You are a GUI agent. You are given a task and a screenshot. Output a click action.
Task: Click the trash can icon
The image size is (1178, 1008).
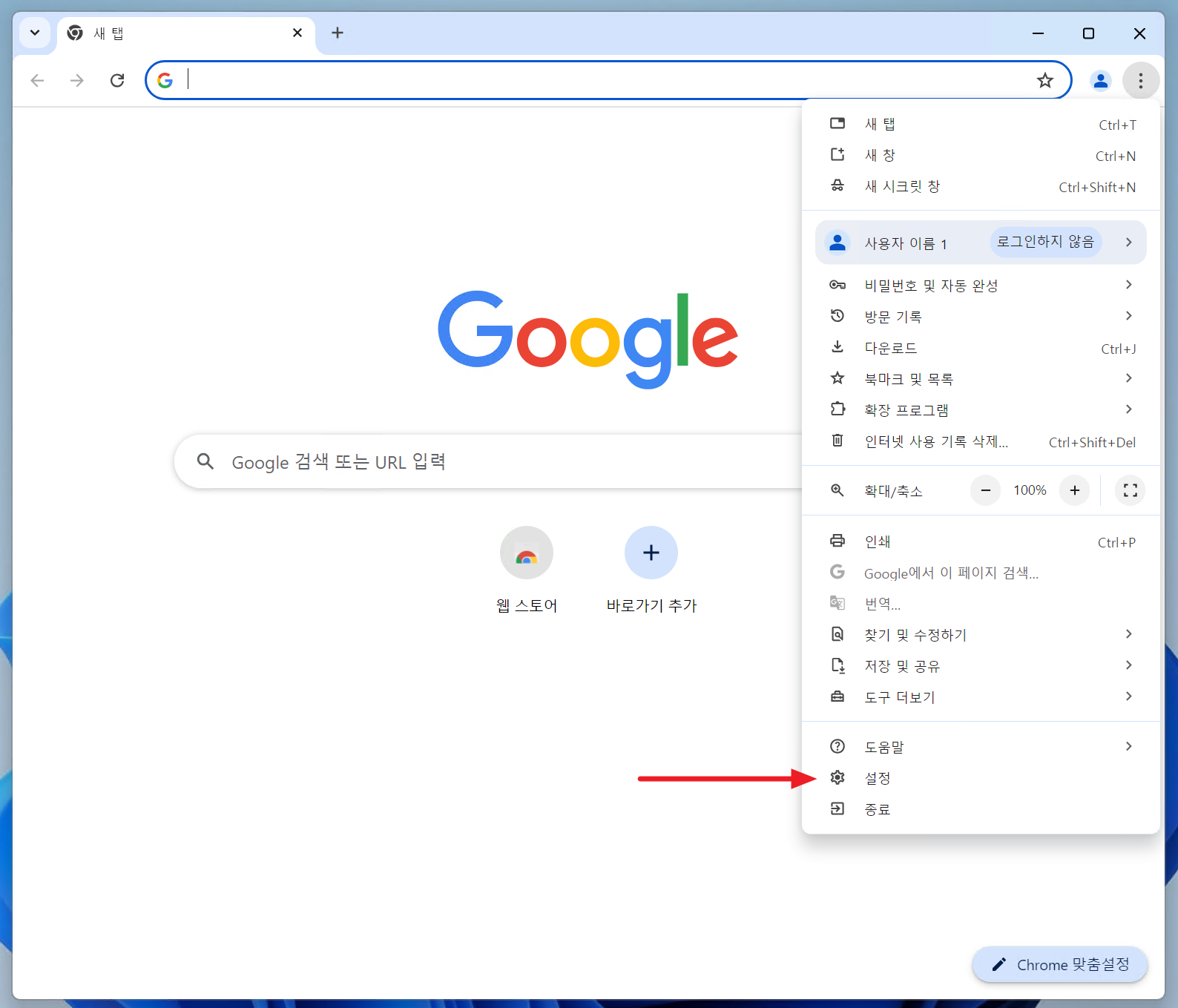[838, 441]
